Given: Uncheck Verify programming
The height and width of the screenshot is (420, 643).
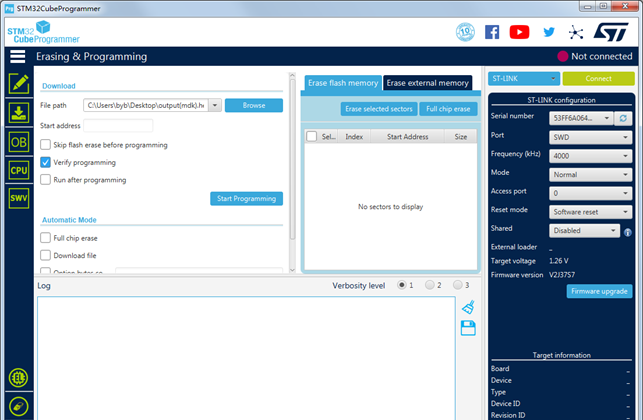Looking at the screenshot, I should (x=46, y=162).
